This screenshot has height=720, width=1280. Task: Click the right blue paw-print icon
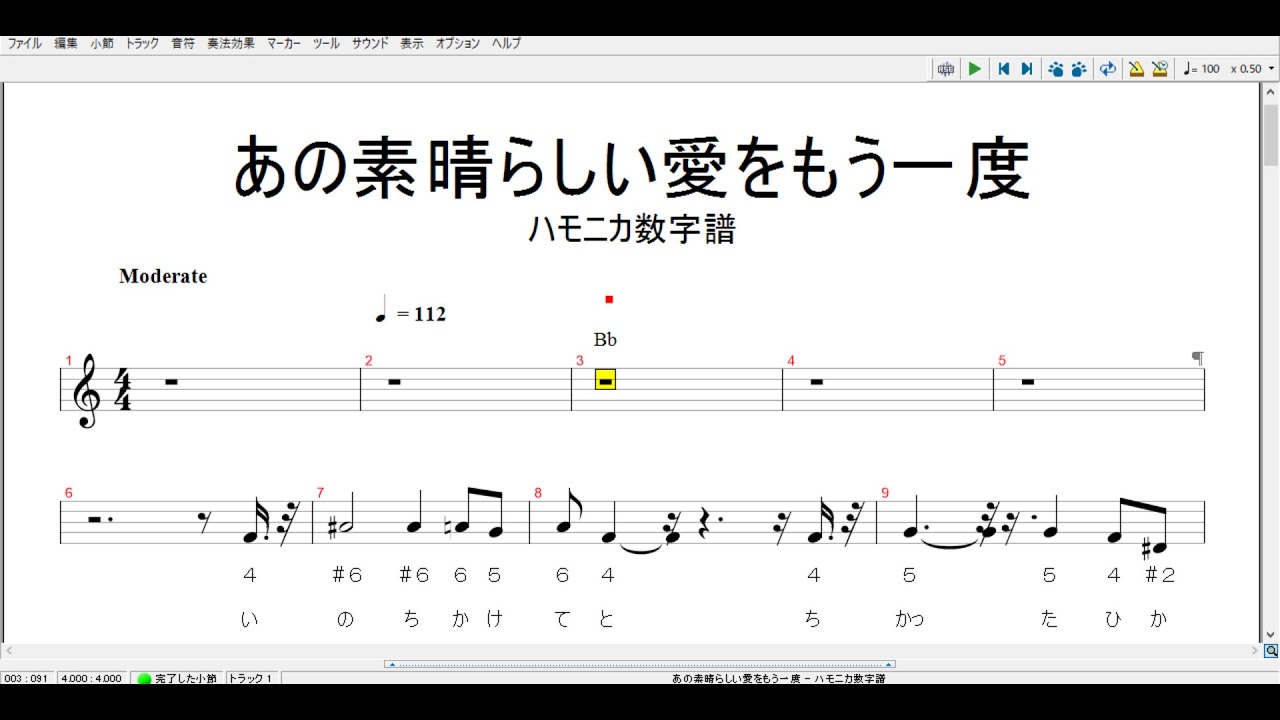[1079, 69]
